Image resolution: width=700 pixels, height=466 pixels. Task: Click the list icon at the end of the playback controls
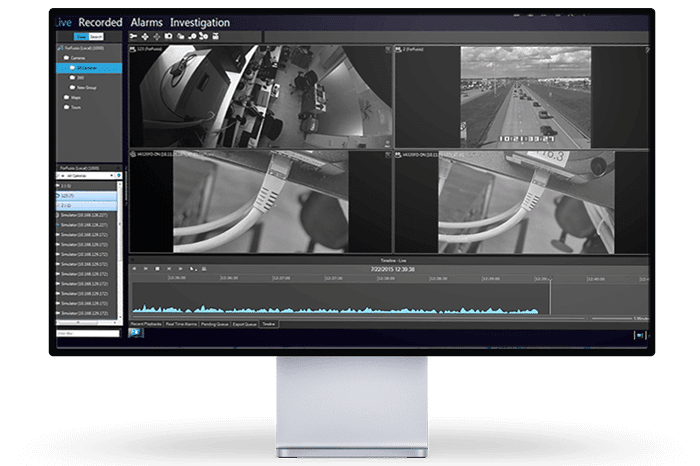pos(204,269)
